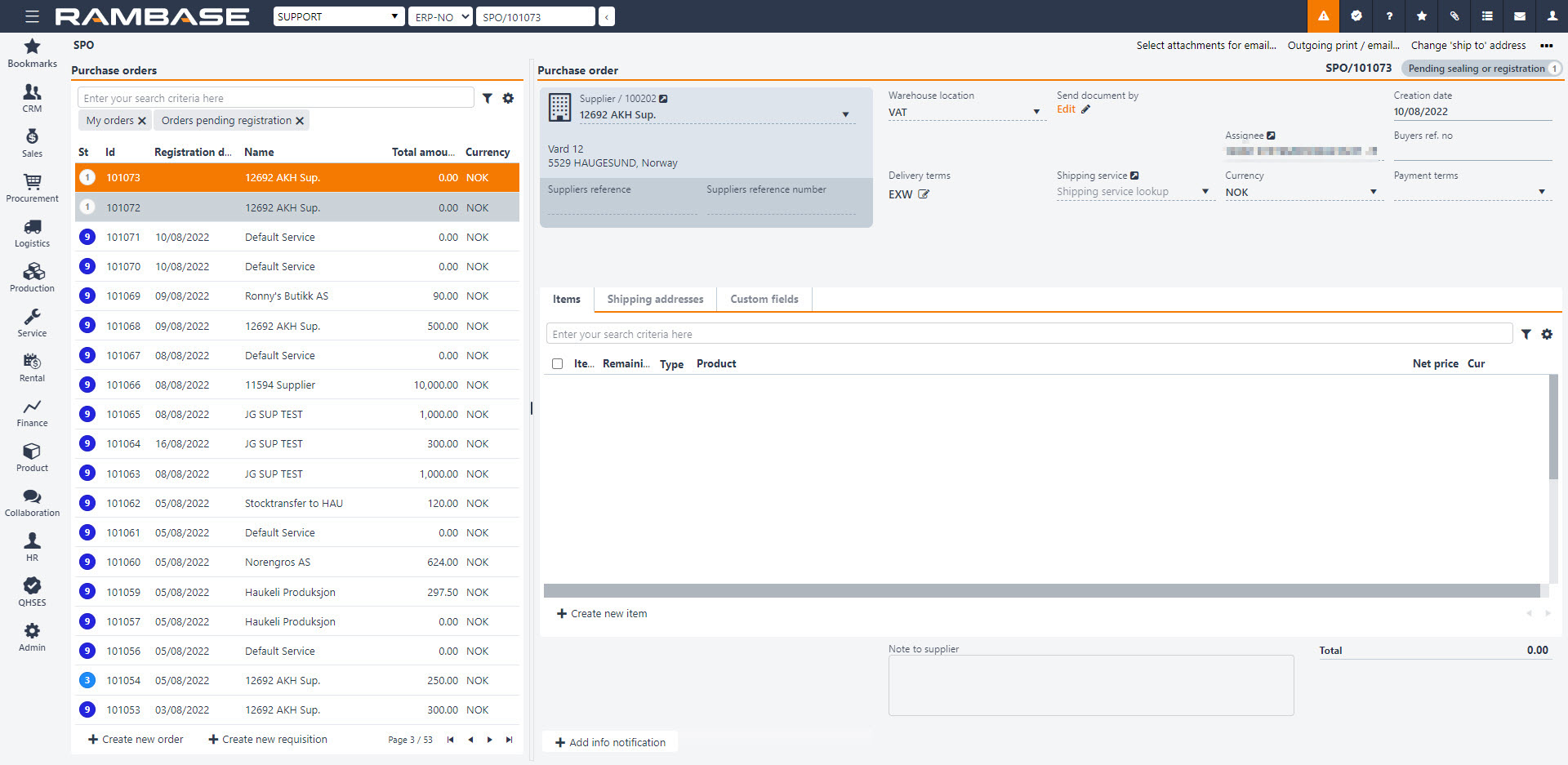Remove the My orders filter chip
This screenshot has height=765, width=1568.
(x=142, y=121)
